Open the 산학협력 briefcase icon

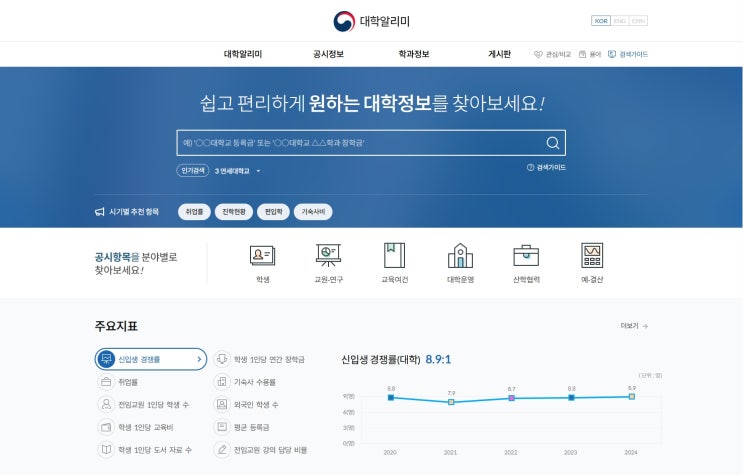526,256
